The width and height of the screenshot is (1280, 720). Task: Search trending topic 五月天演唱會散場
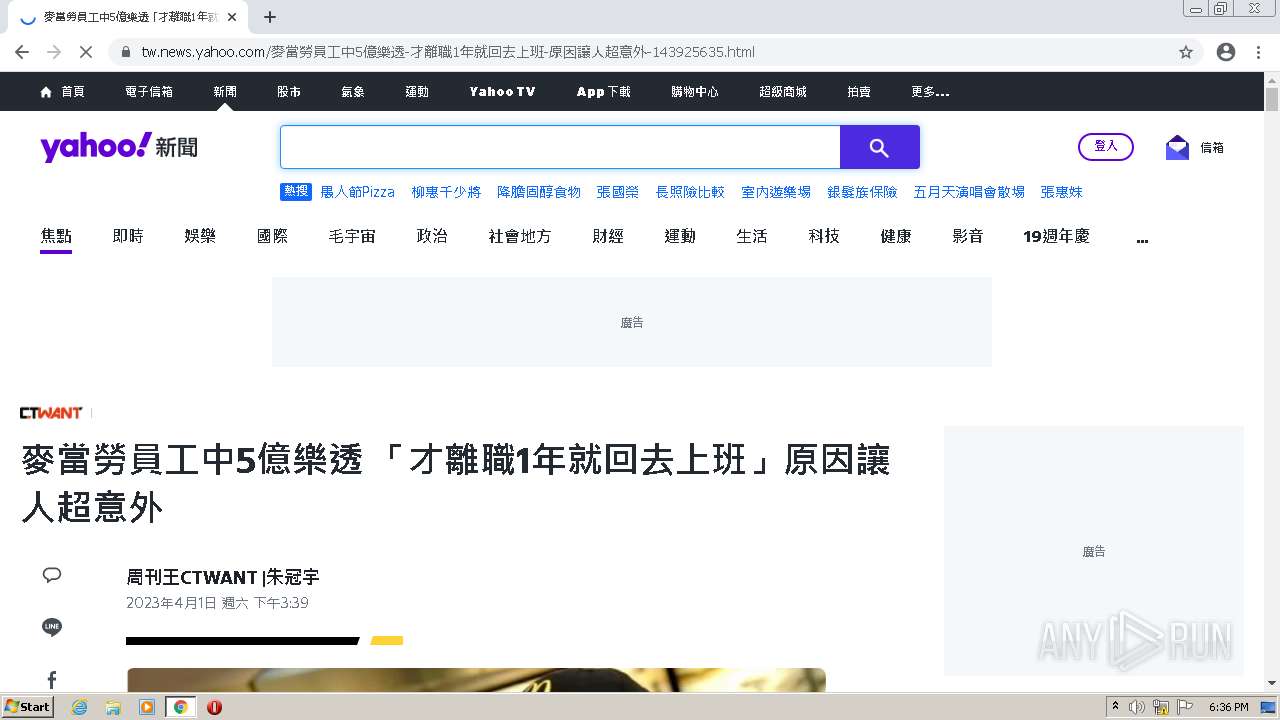(969, 192)
